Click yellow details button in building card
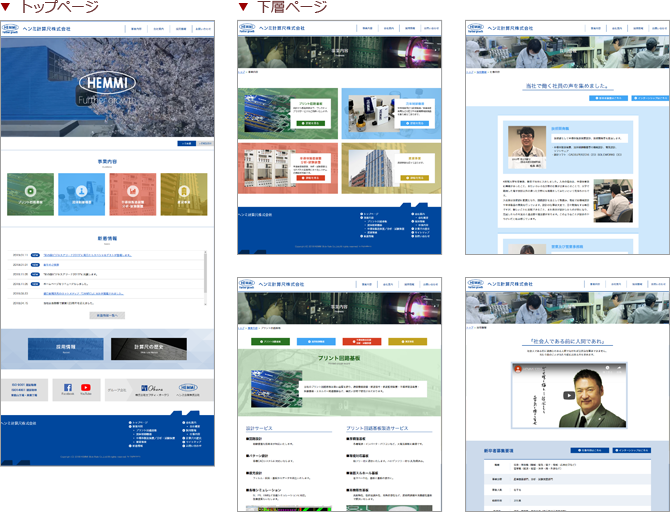 pos(414,178)
